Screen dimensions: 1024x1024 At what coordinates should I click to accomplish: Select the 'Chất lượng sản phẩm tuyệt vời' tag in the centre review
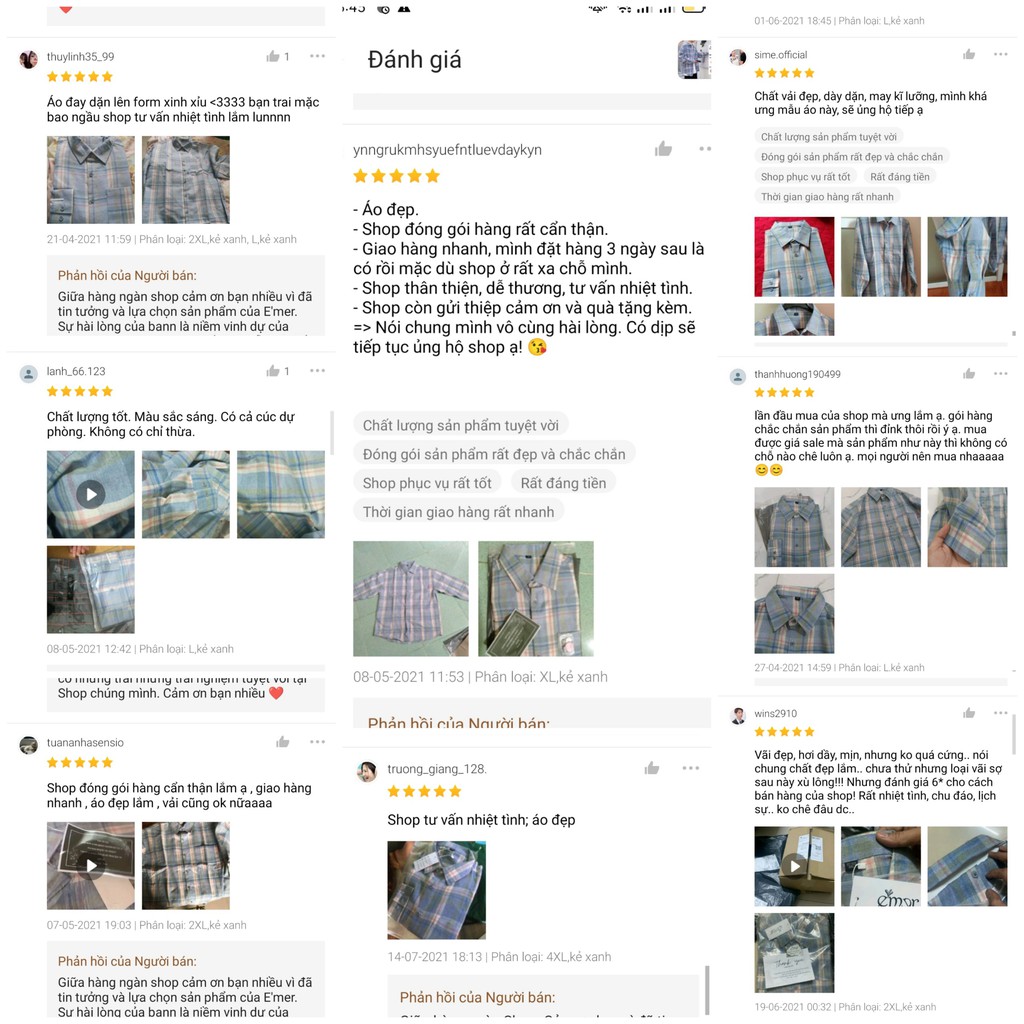tap(460, 426)
